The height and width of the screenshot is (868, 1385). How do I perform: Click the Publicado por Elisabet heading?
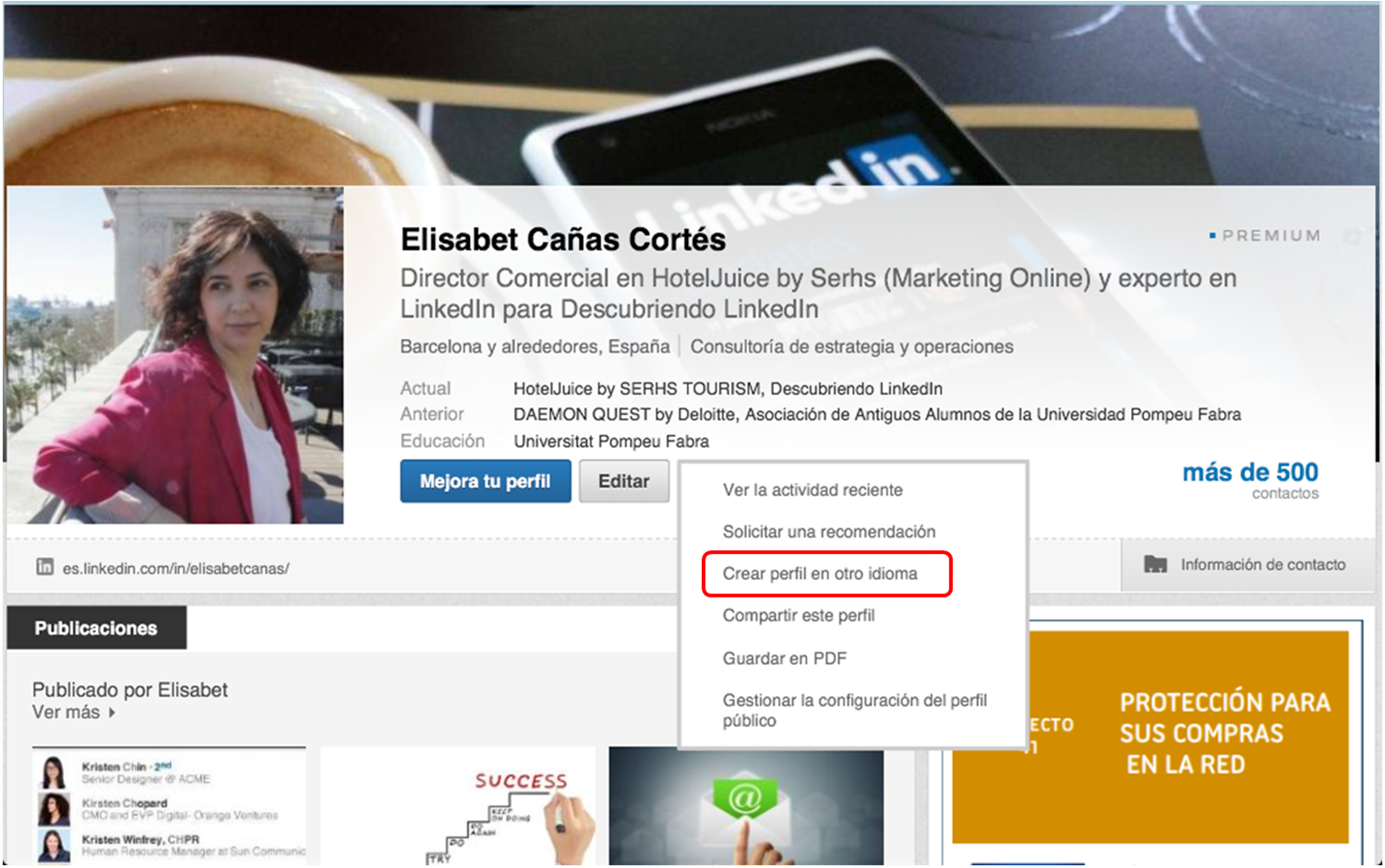coord(130,690)
